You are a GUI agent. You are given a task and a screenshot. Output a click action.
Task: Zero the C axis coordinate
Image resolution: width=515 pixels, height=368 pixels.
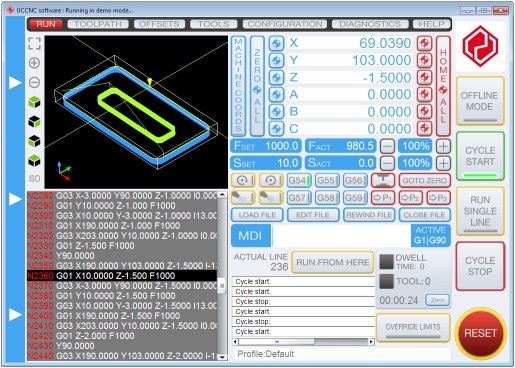click(x=276, y=128)
